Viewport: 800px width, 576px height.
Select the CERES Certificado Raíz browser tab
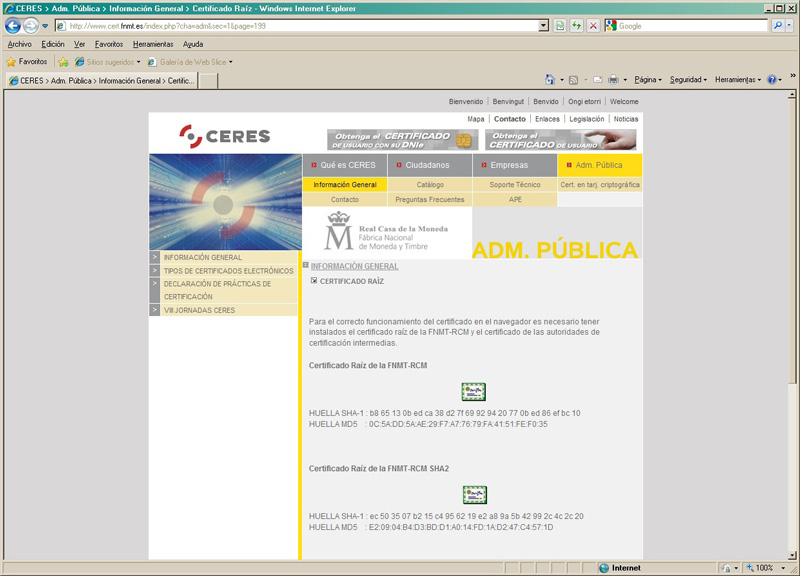pyautogui.click(x=102, y=81)
